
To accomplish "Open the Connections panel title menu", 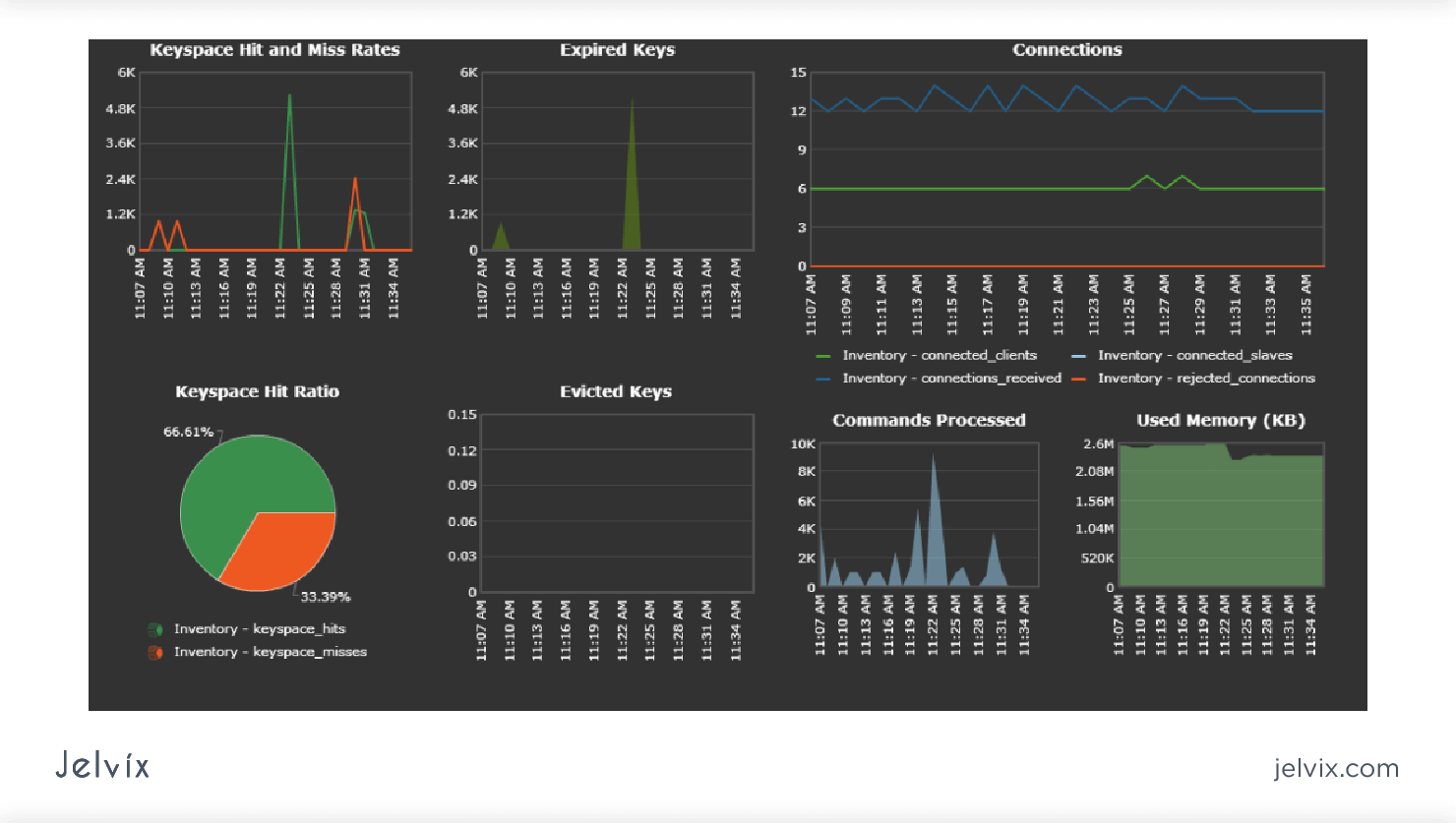I will (1067, 50).
